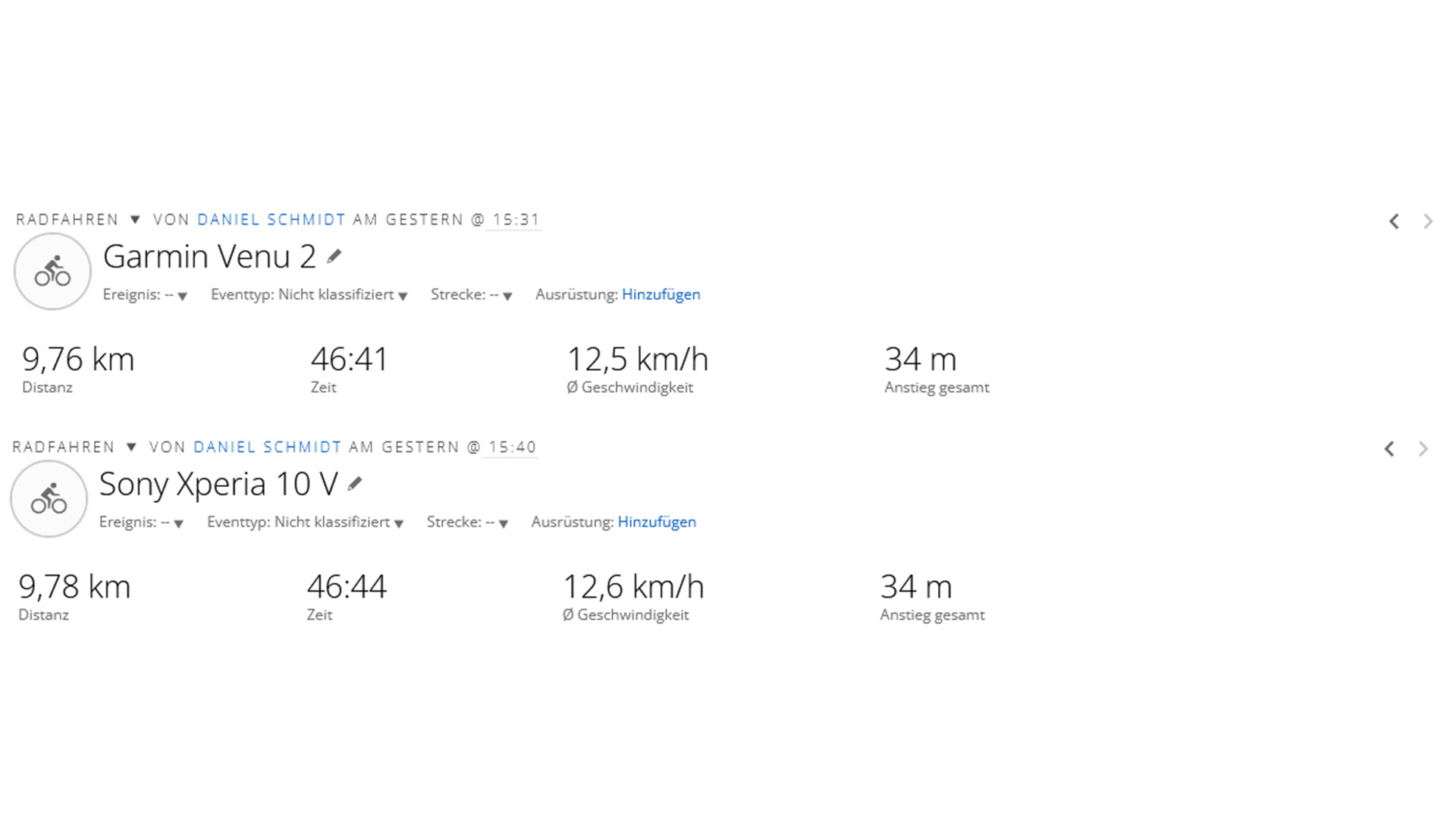Viewport: 1456px width, 819px height.
Task: Go to next activity from Garmin Venu 2 row
Action: tap(1428, 221)
